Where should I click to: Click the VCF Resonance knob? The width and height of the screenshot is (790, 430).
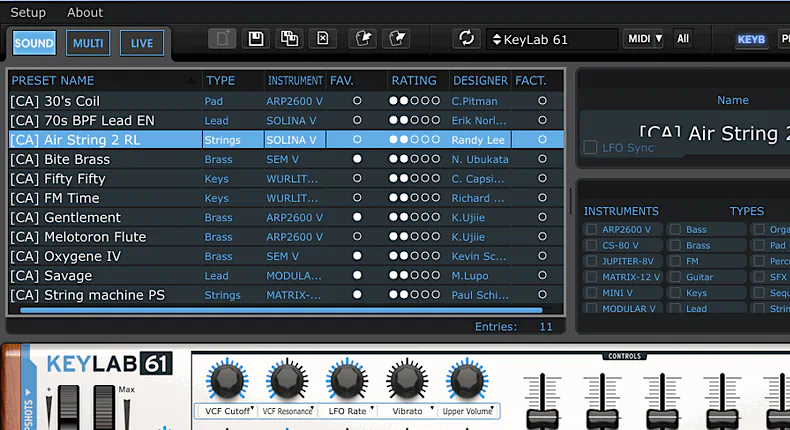pos(287,381)
